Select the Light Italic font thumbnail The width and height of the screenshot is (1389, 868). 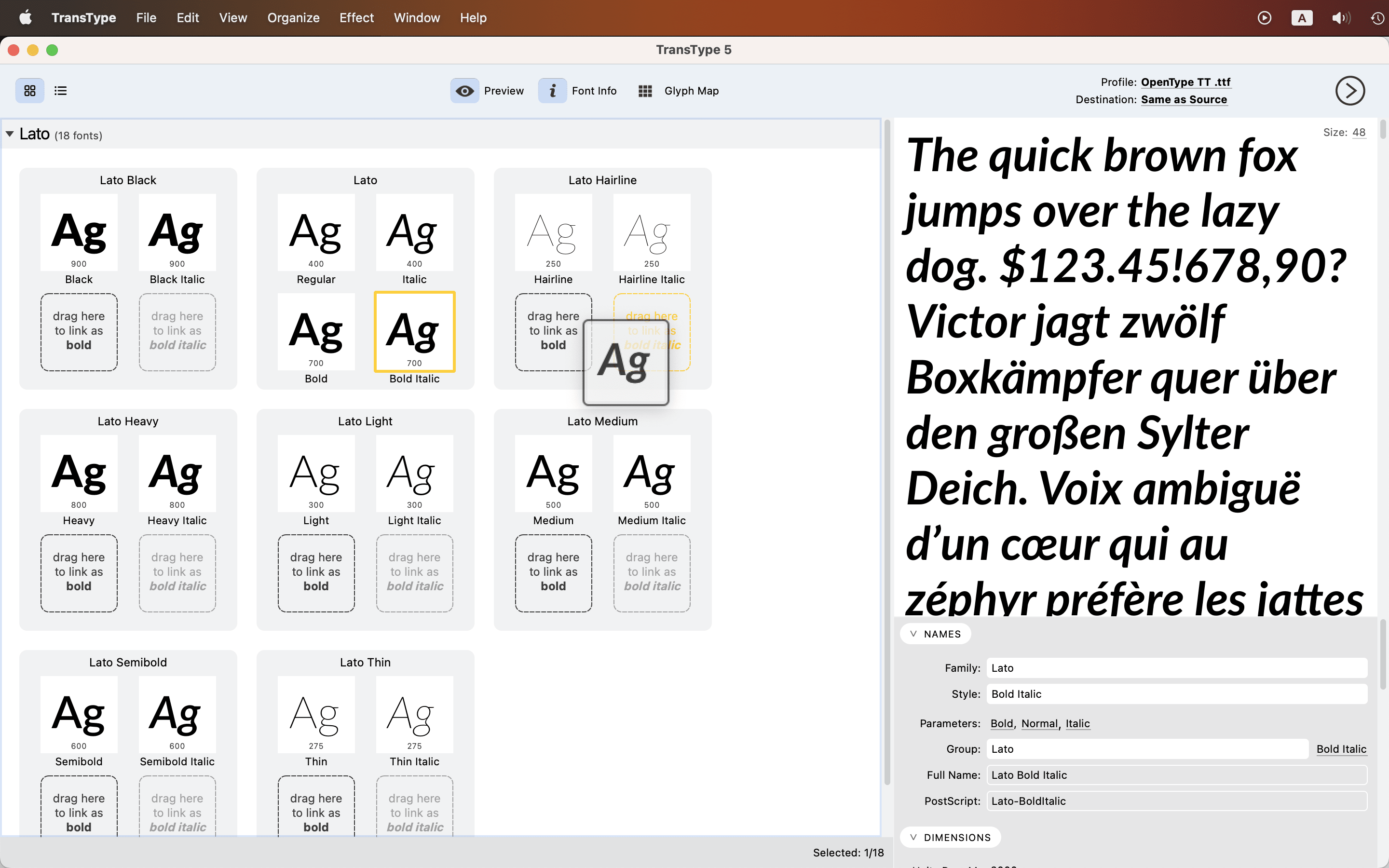coord(414,473)
